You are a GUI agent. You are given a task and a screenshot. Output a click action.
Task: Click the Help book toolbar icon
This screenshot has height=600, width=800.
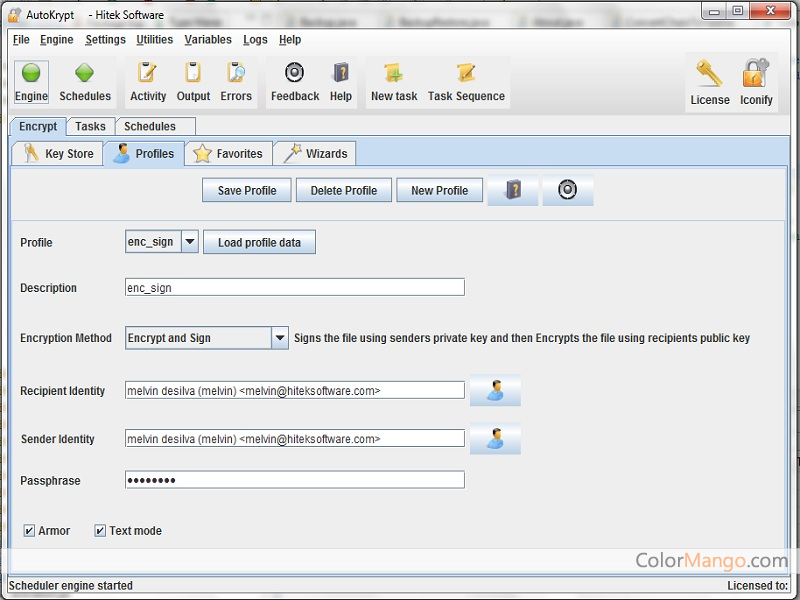click(341, 82)
